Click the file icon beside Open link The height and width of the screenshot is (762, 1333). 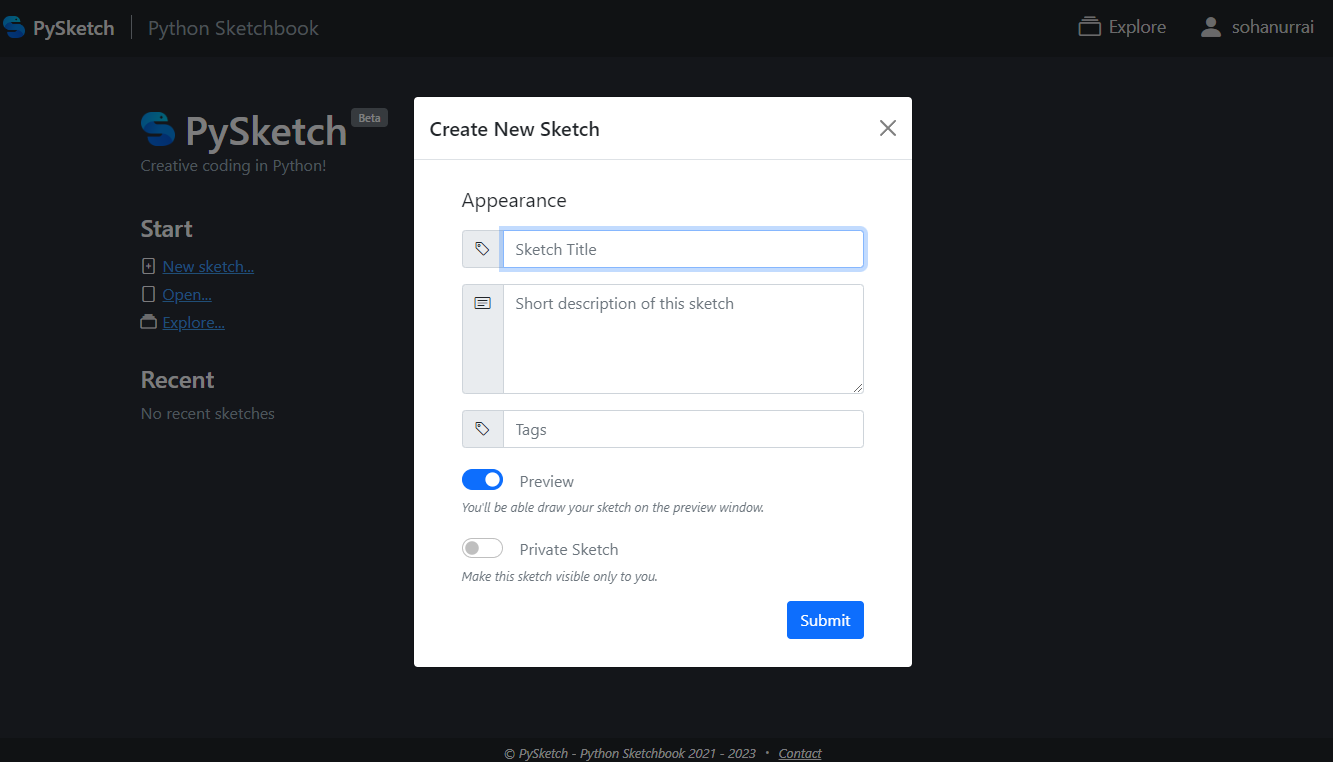pyautogui.click(x=149, y=294)
